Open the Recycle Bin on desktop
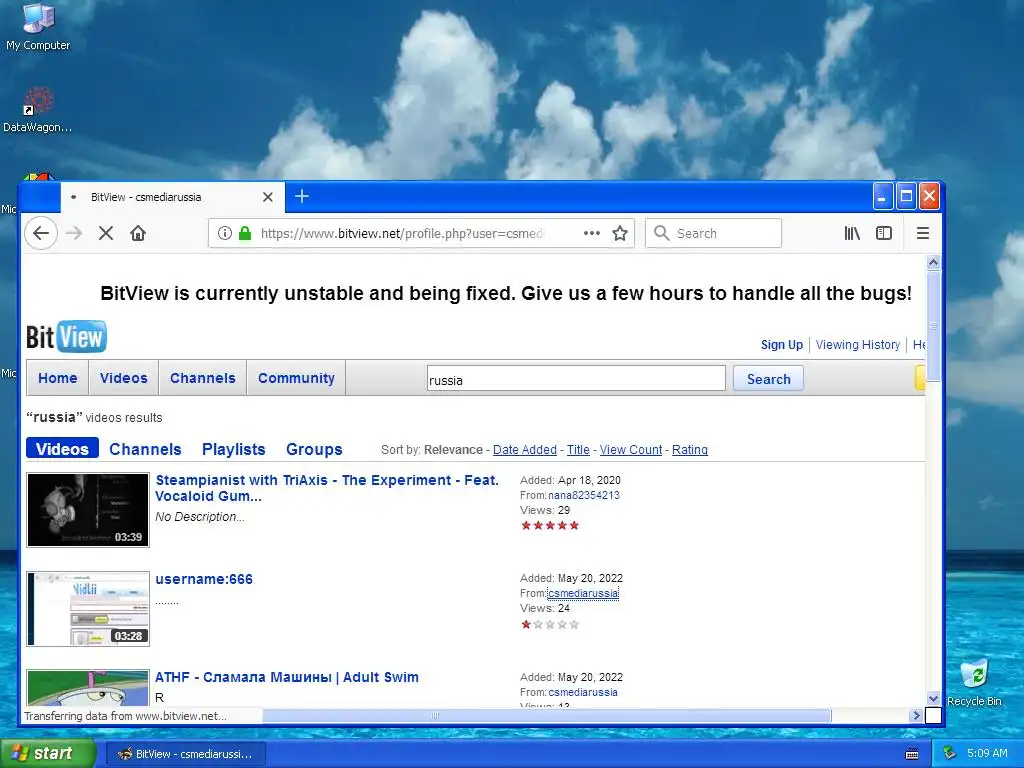 pos(974,682)
